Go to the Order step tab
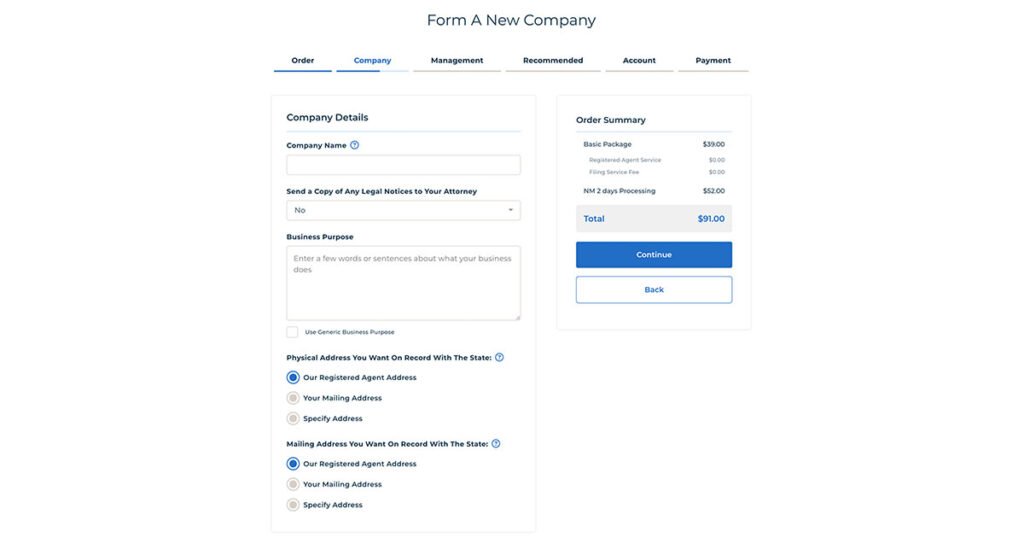The width and height of the screenshot is (1024, 538). coord(303,61)
